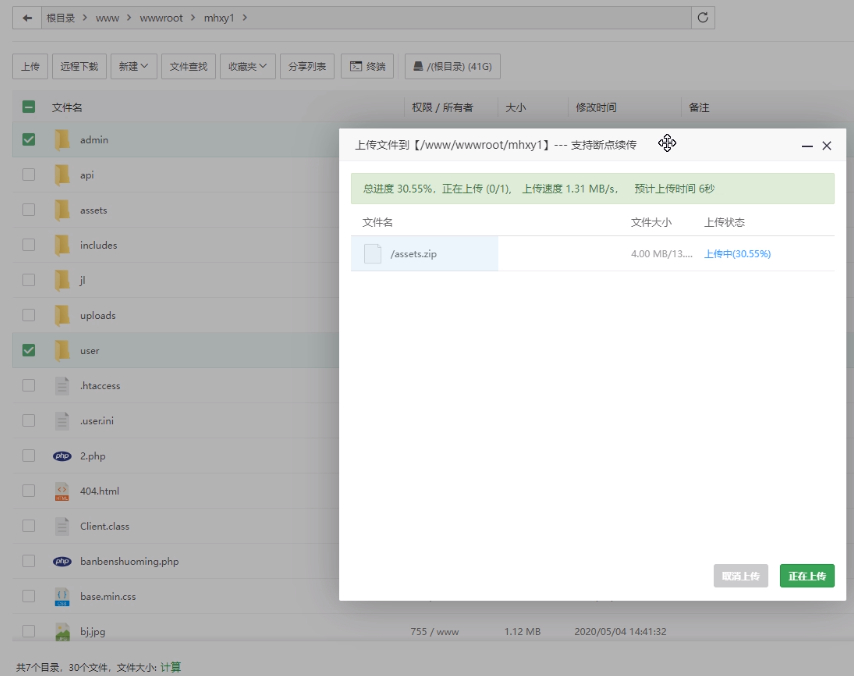Screen dimensions: 854x676
Task: Open the admin folder icon
Action: [62, 140]
